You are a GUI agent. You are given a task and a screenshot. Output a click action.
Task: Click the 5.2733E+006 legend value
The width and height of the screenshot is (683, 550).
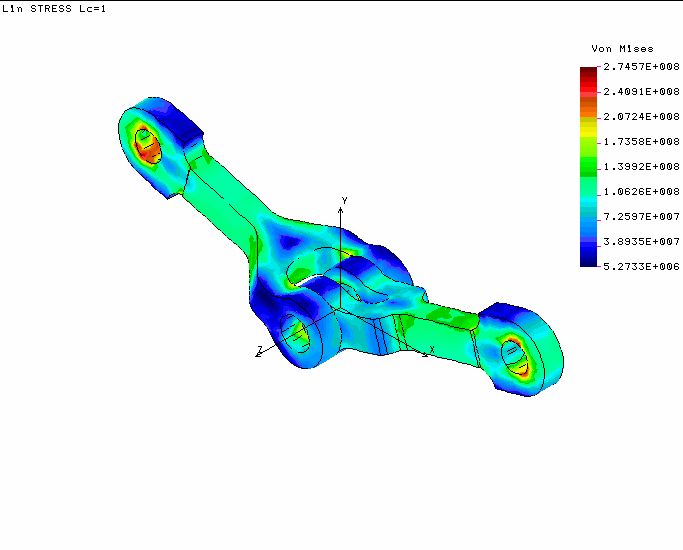pyautogui.click(x=641, y=267)
